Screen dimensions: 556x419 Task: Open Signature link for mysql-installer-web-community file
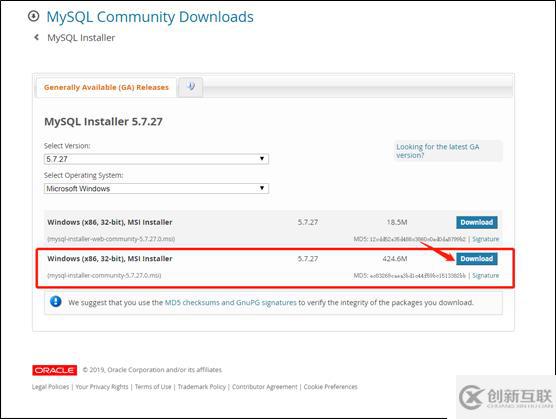point(485,239)
